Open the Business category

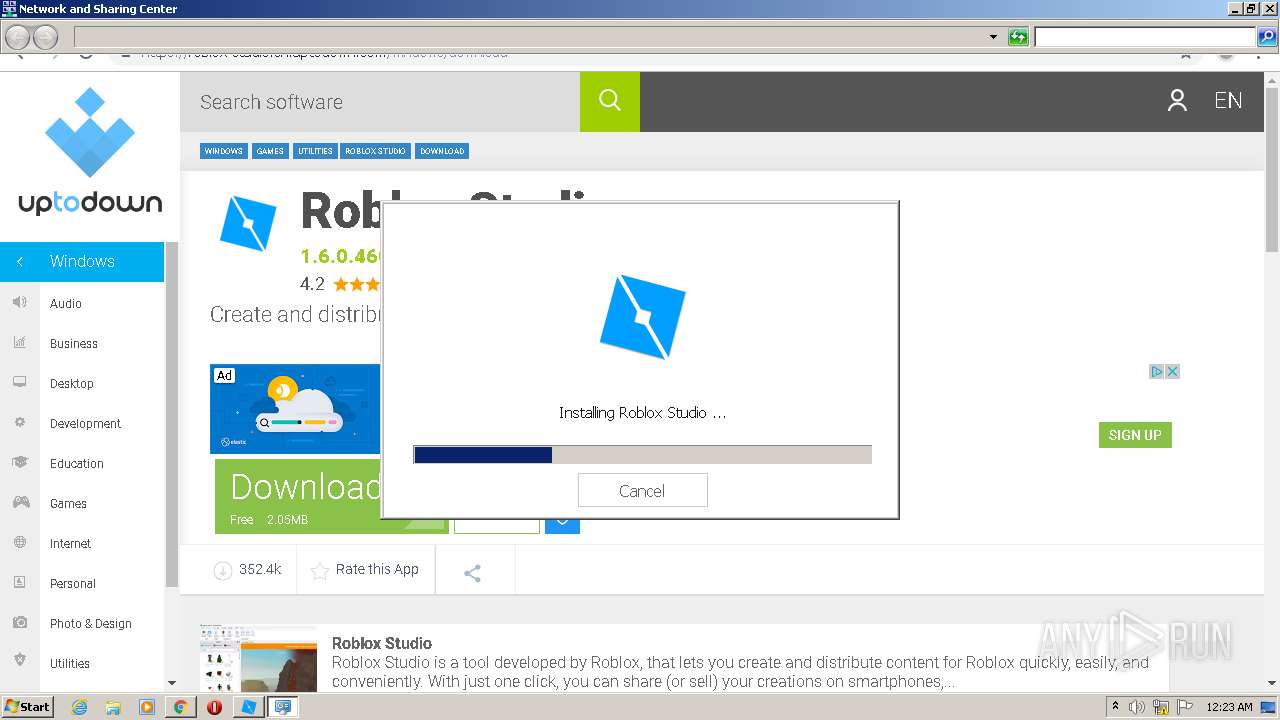[74, 343]
